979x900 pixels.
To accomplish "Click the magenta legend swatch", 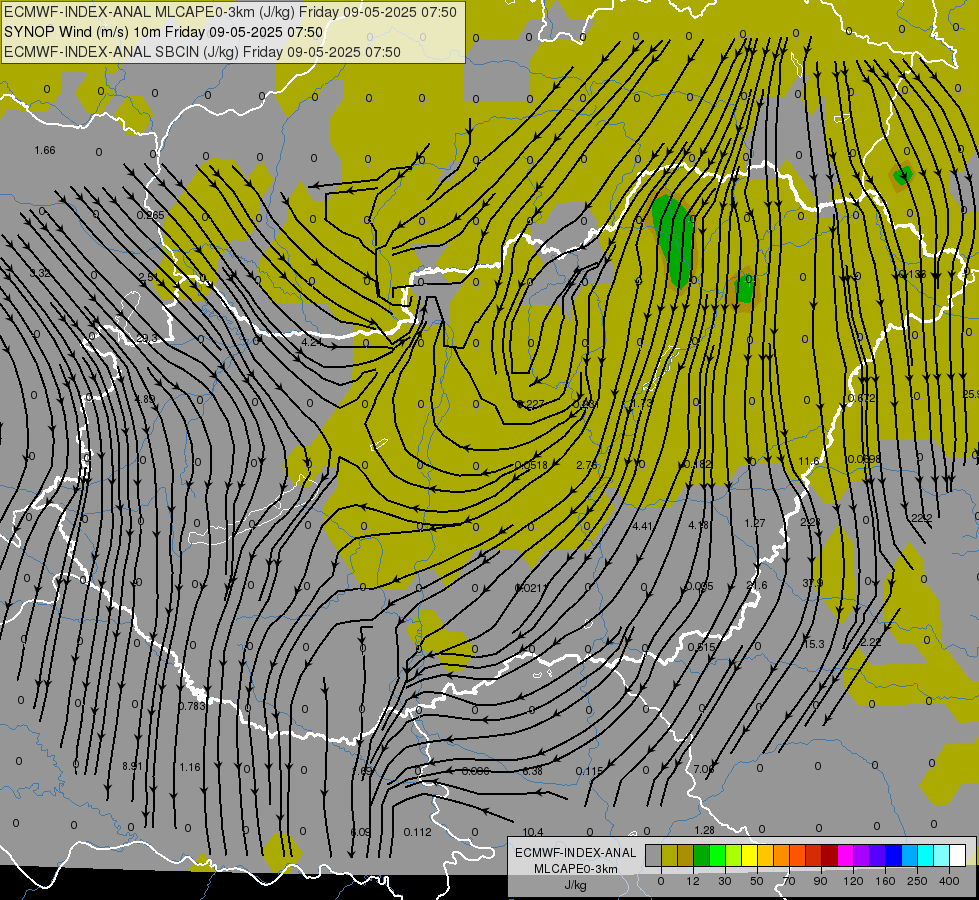I will pos(845,856).
